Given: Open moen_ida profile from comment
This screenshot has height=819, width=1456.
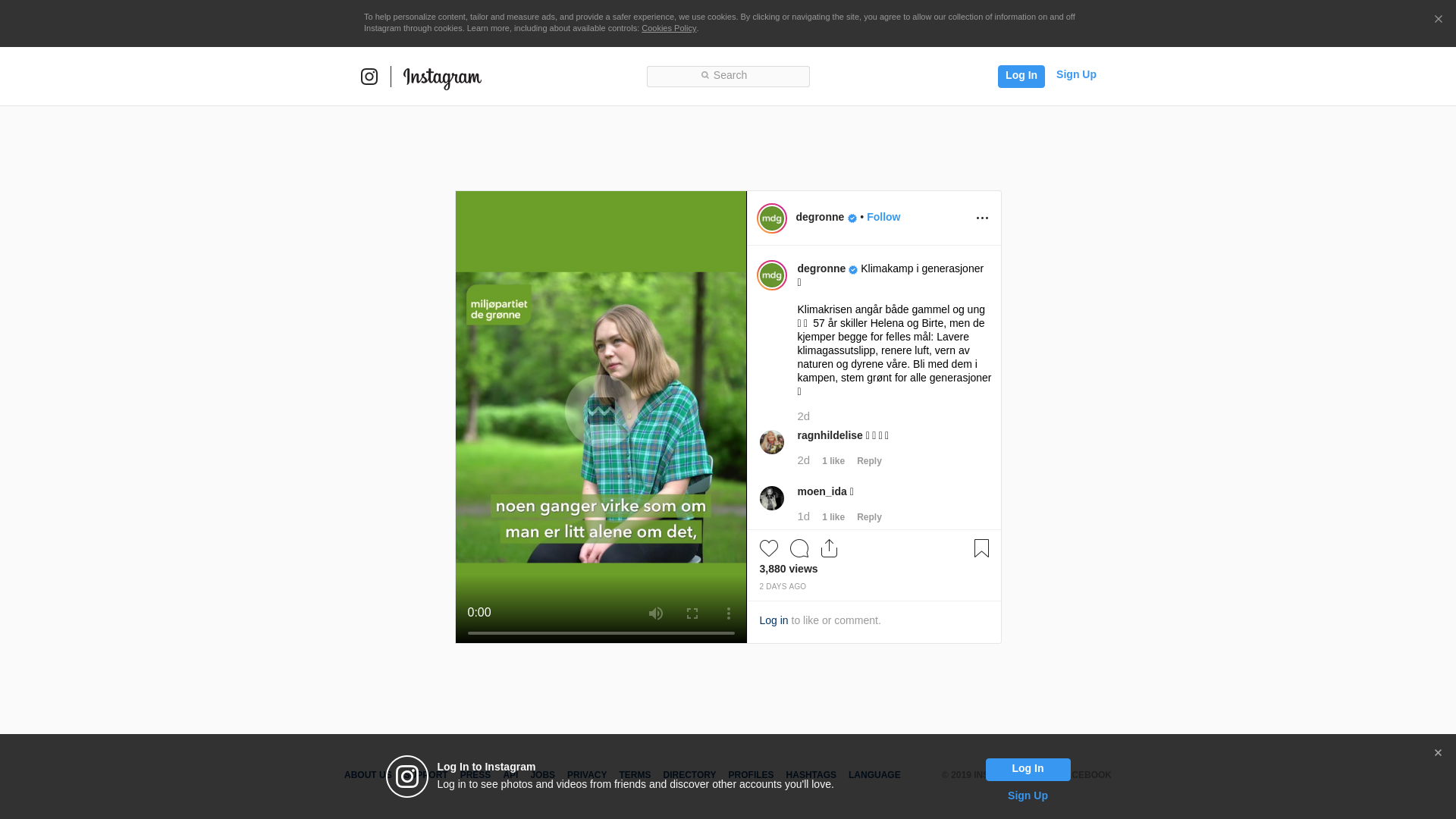Looking at the screenshot, I should (x=822, y=491).
